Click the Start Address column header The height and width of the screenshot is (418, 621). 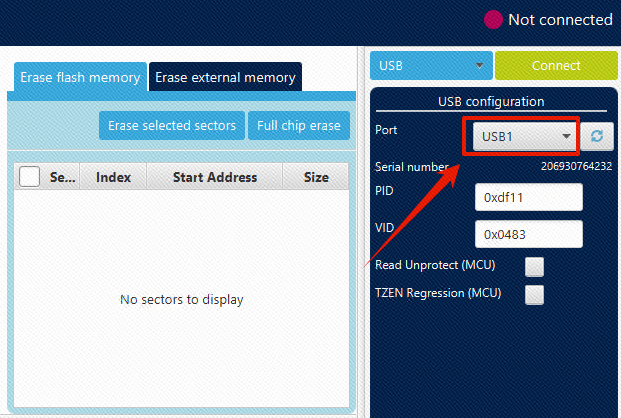[215, 177]
